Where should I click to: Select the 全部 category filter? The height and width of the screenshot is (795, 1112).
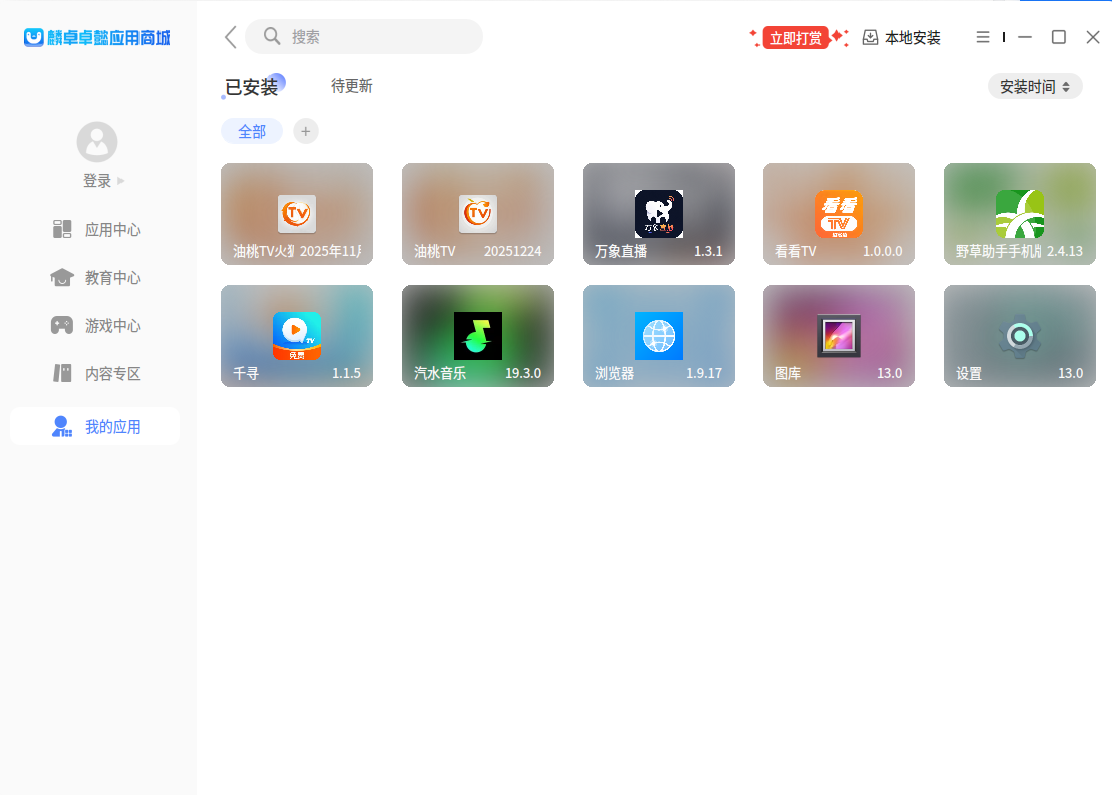[x=252, y=131]
